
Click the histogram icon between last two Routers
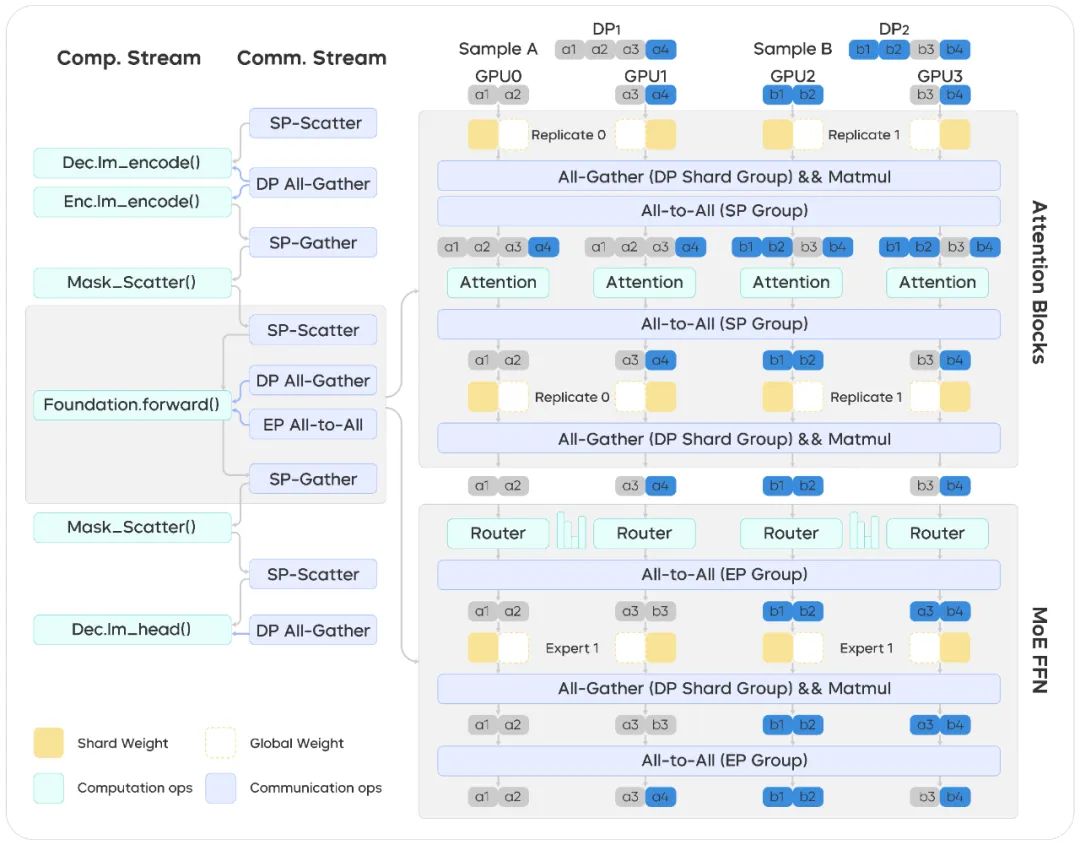[x=864, y=530]
